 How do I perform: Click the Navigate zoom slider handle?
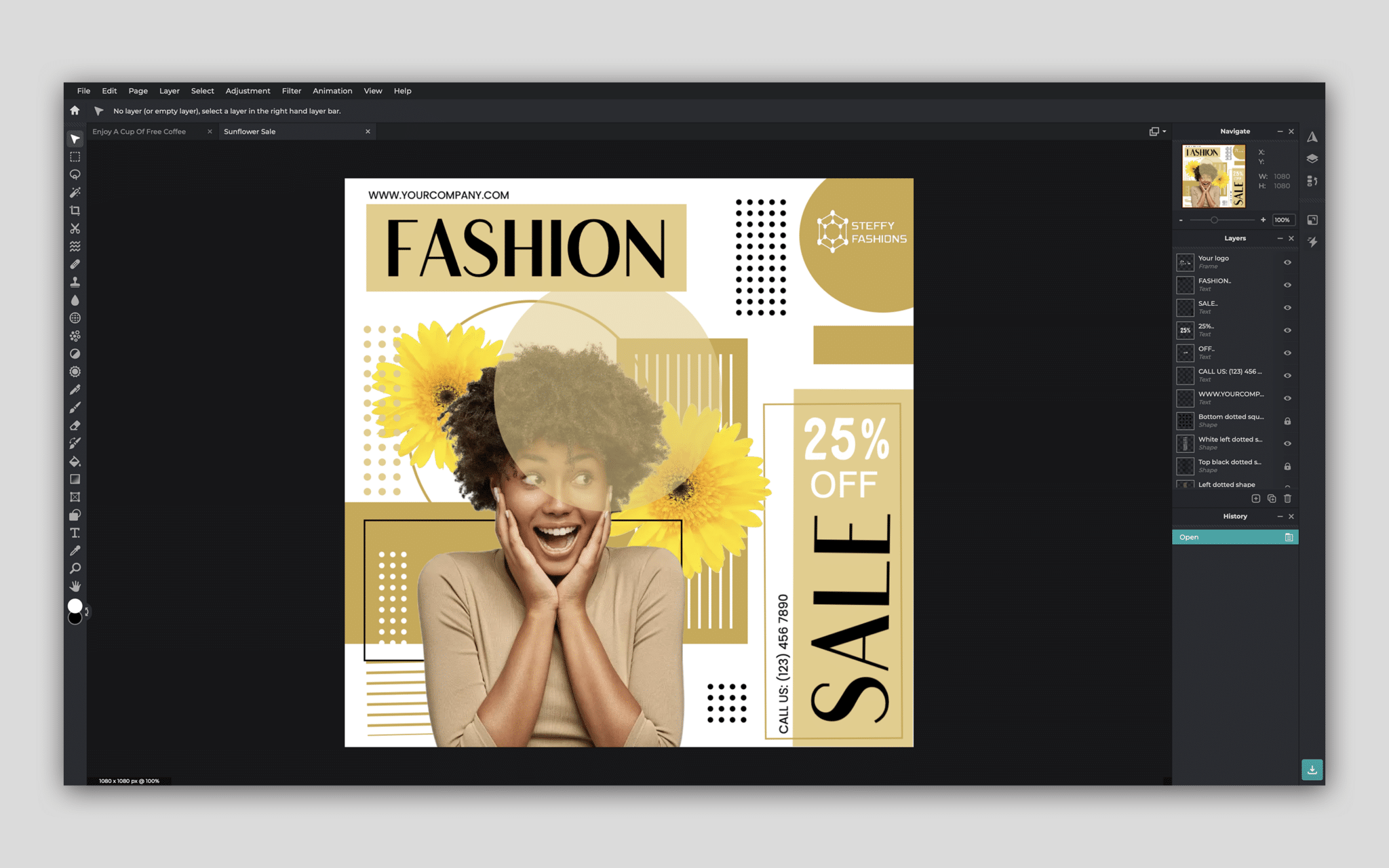[x=1214, y=220]
